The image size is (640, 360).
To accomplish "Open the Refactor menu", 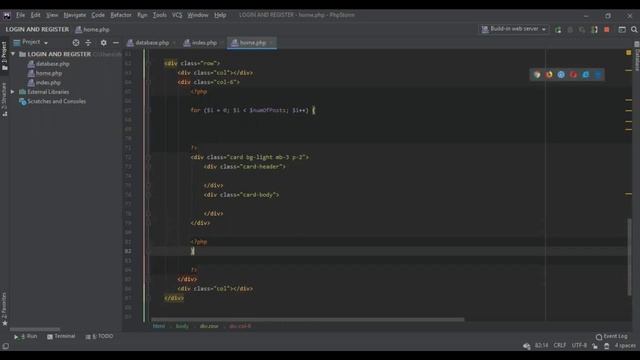I will point(121,15).
